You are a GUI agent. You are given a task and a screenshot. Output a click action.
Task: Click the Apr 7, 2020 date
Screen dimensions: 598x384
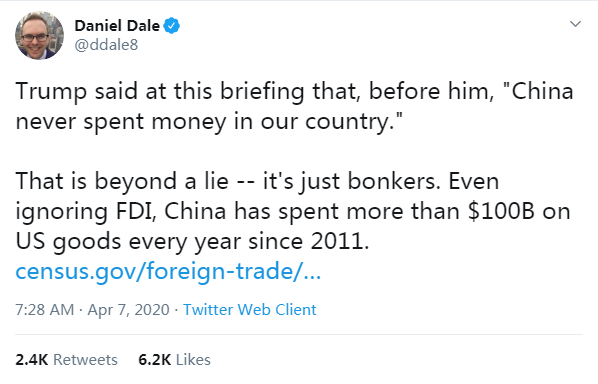(x=129, y=309)
